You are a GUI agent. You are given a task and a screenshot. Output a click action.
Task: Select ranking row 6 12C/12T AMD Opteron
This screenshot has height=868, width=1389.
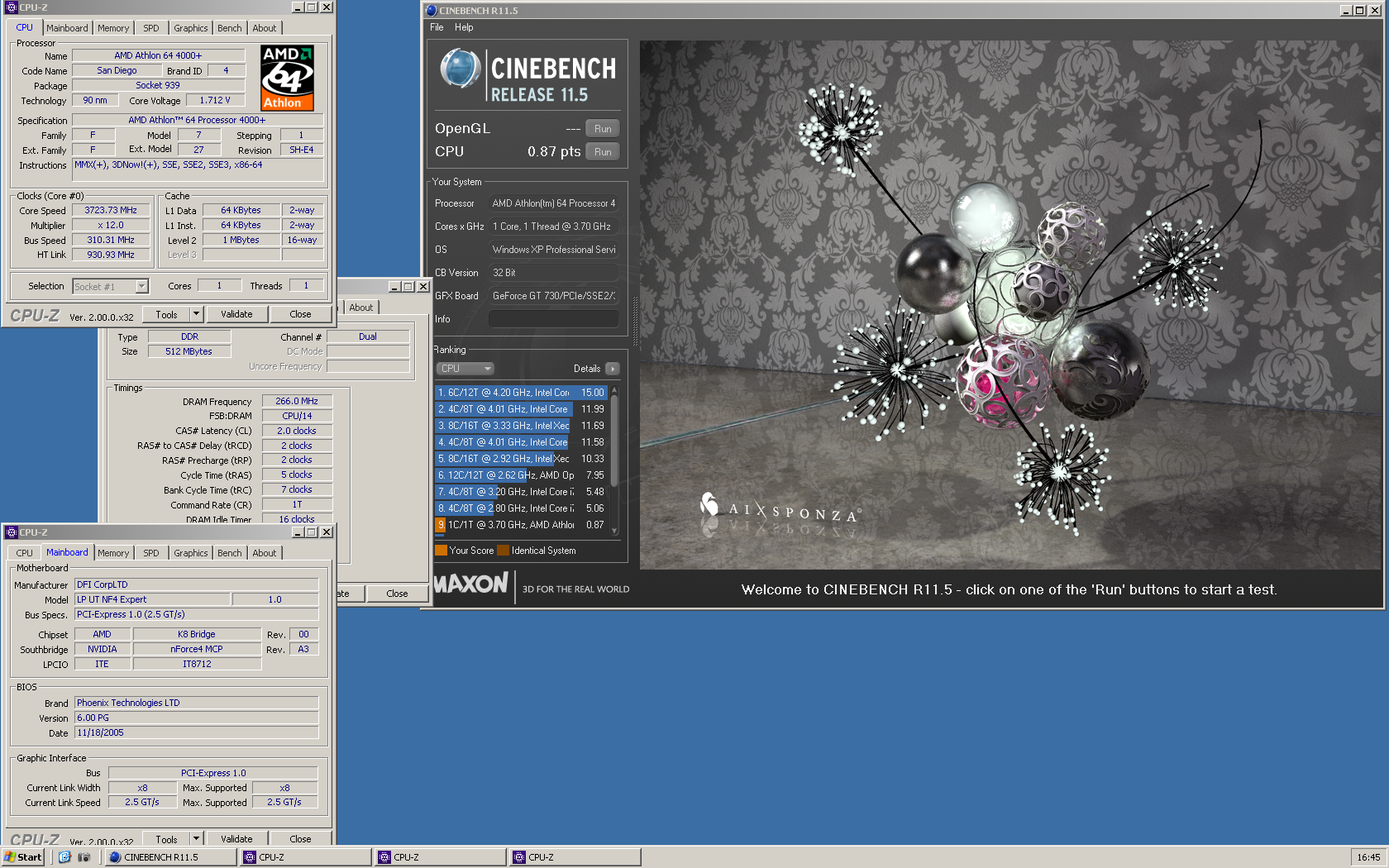(522, 475)
